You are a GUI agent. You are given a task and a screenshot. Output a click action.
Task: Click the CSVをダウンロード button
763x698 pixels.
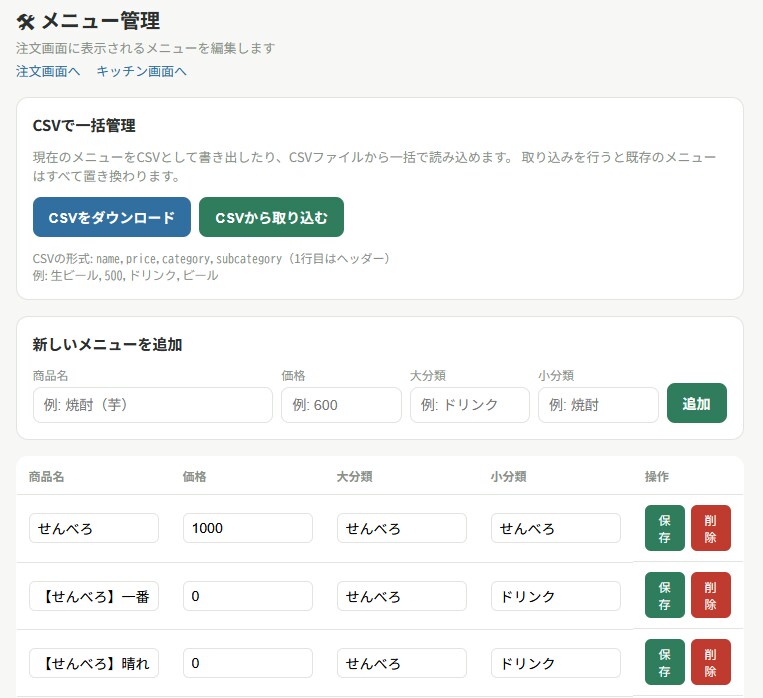click(112, 217)
